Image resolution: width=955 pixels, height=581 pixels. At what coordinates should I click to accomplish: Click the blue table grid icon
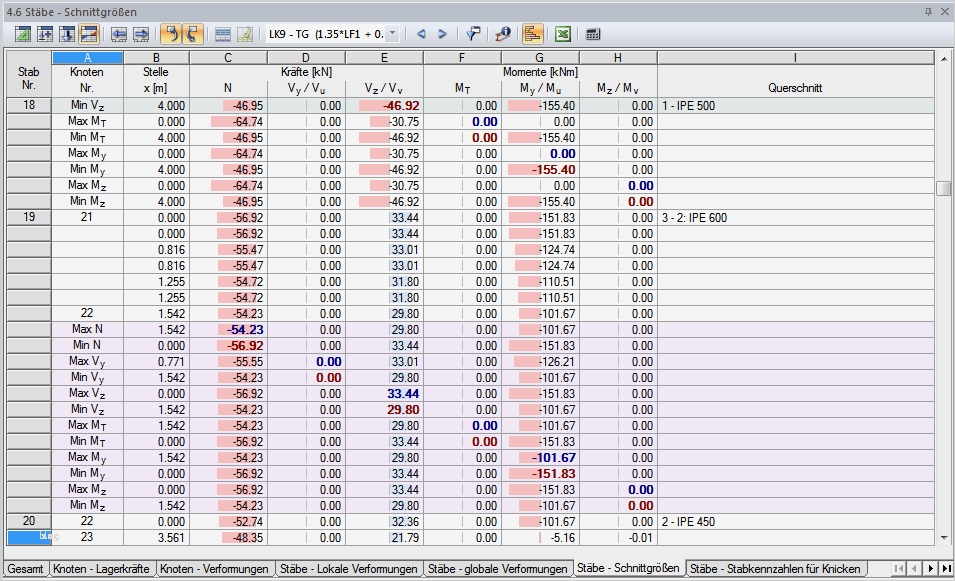[223, 34]
